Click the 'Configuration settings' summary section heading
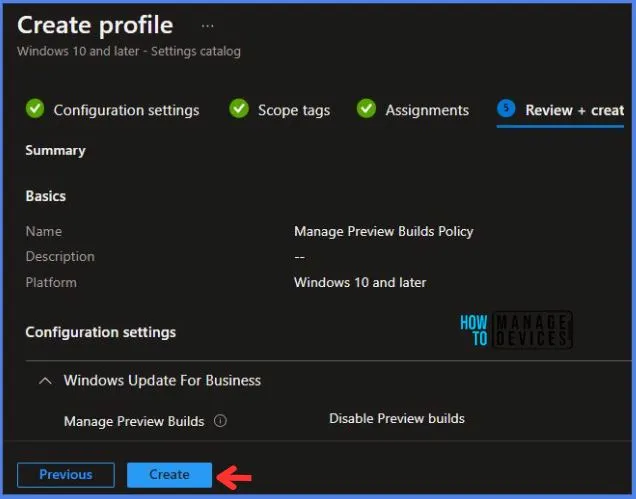The width and height of the screenshot is (636, 499). (101, 332)
